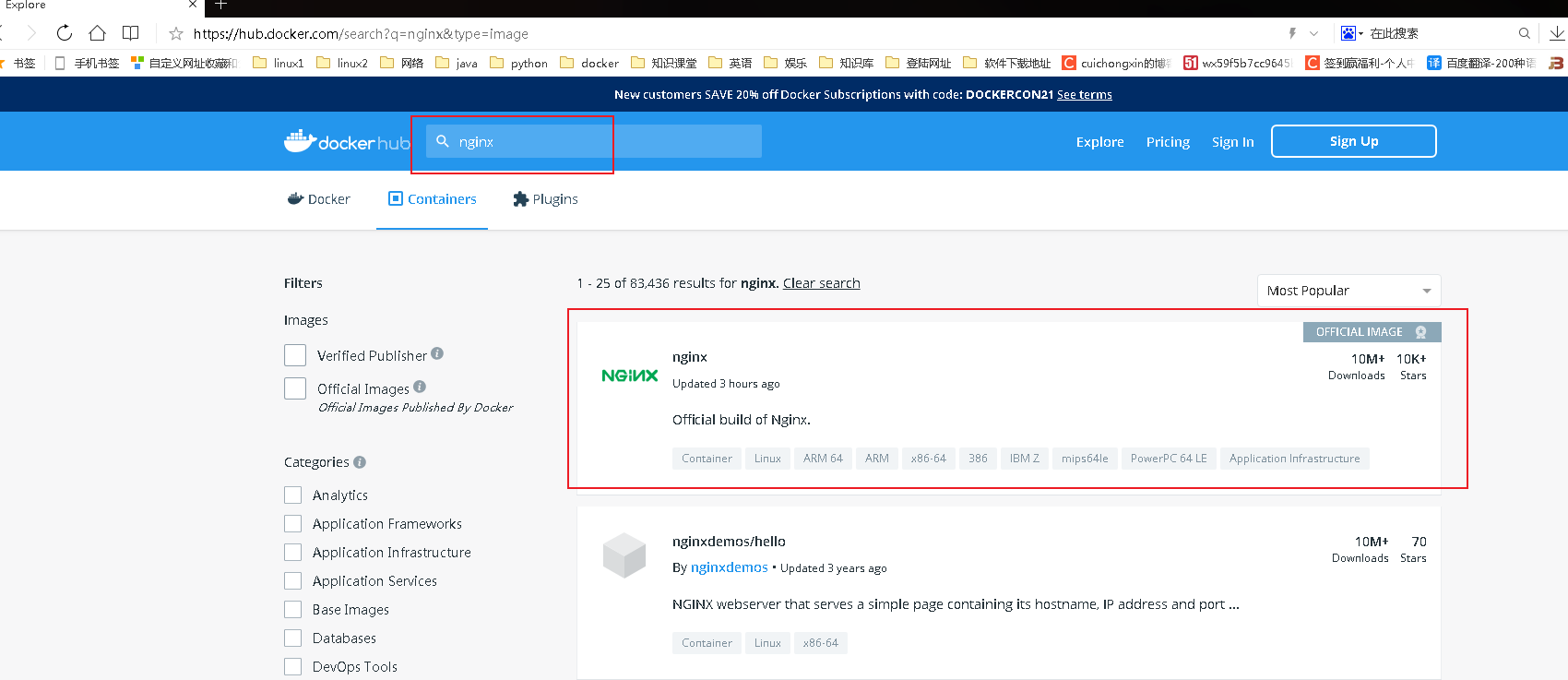
Task: Check the Base Images filter
Action: point(293,609)
